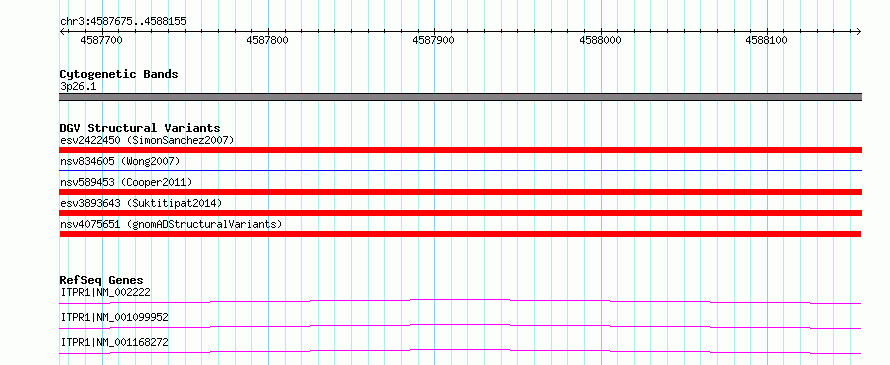Click the Cytogenetic Bands track title
The height and width of the screenshot is (365, 890).
[x=119, y=74]
